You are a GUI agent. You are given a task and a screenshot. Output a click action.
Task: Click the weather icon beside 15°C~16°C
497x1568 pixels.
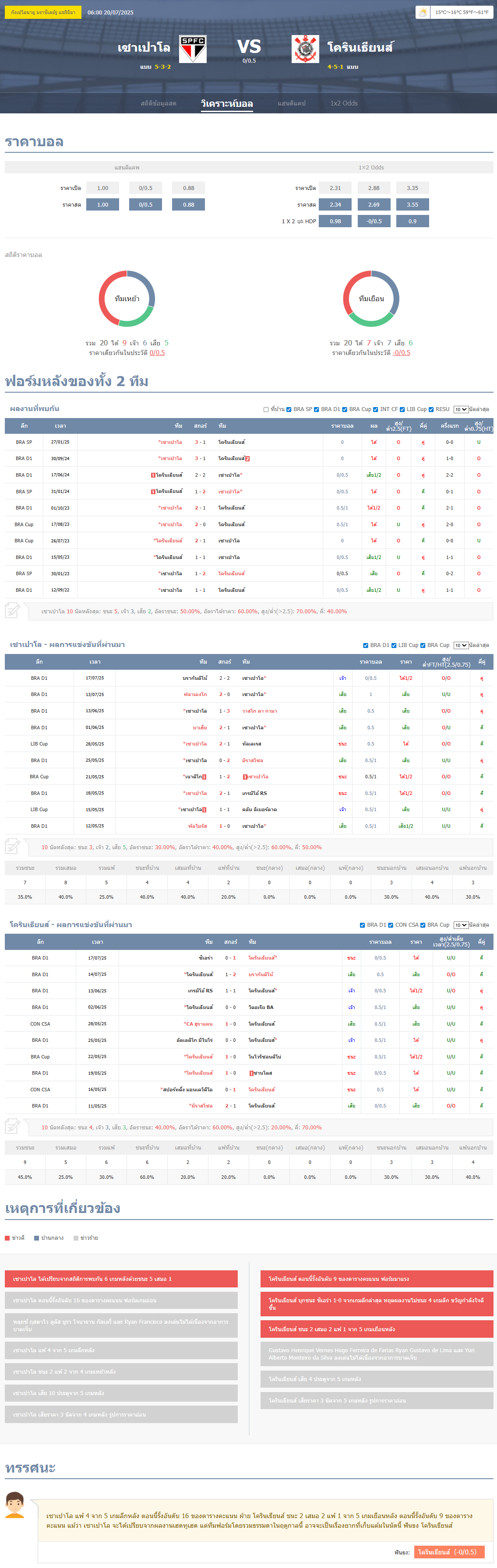tap(423, 12)
